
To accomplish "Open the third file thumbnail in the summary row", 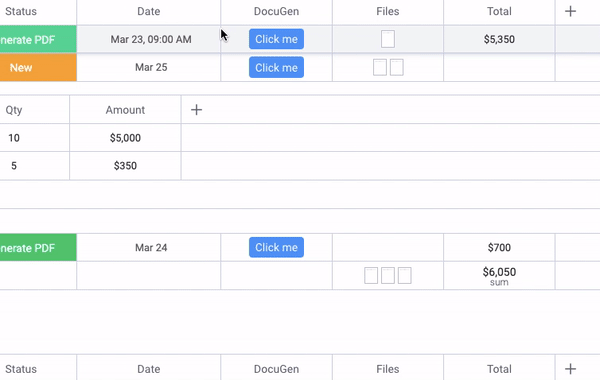I will pos(404,276).
